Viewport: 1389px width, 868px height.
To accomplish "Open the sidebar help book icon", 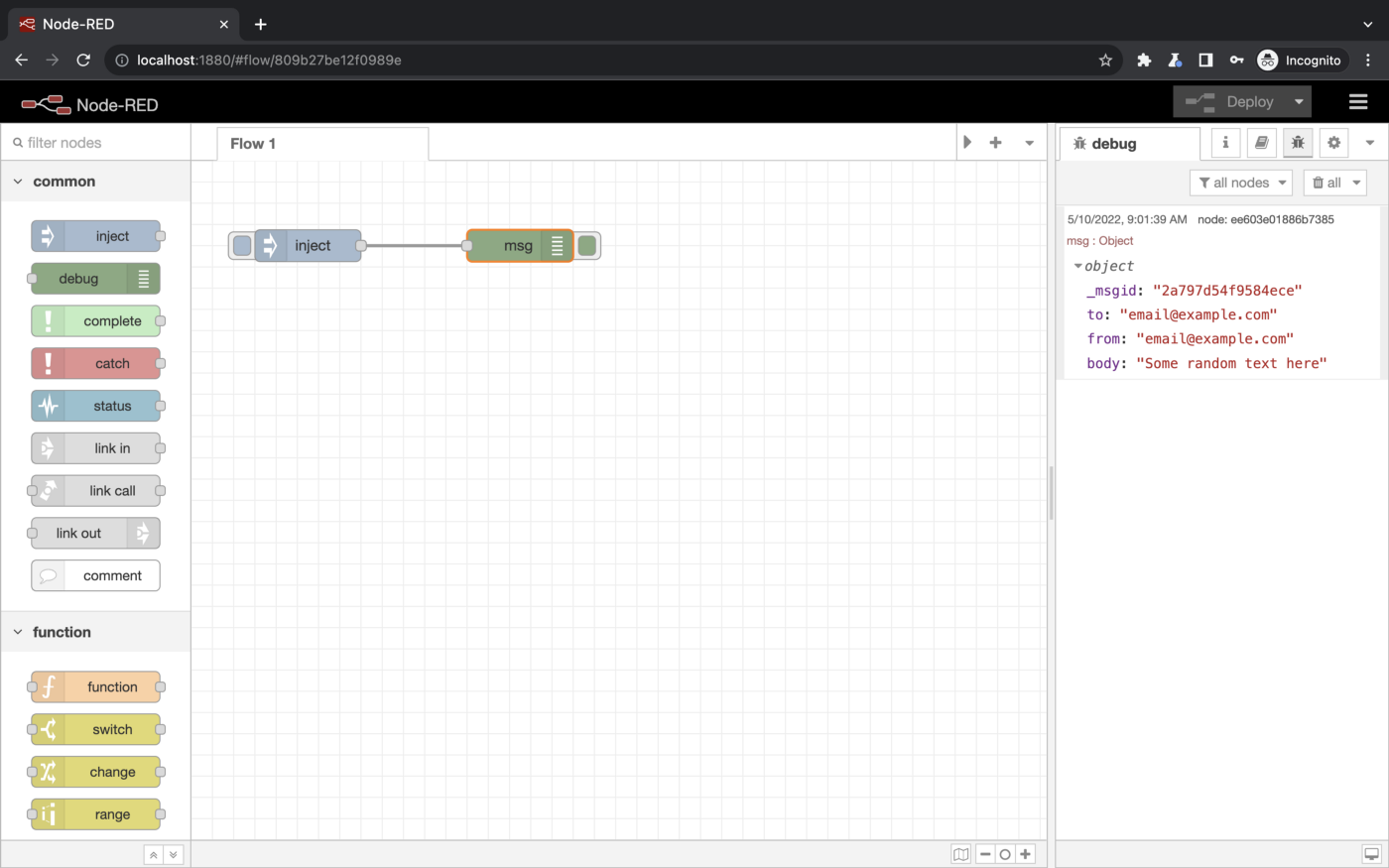I will (x=1261, y=143).
